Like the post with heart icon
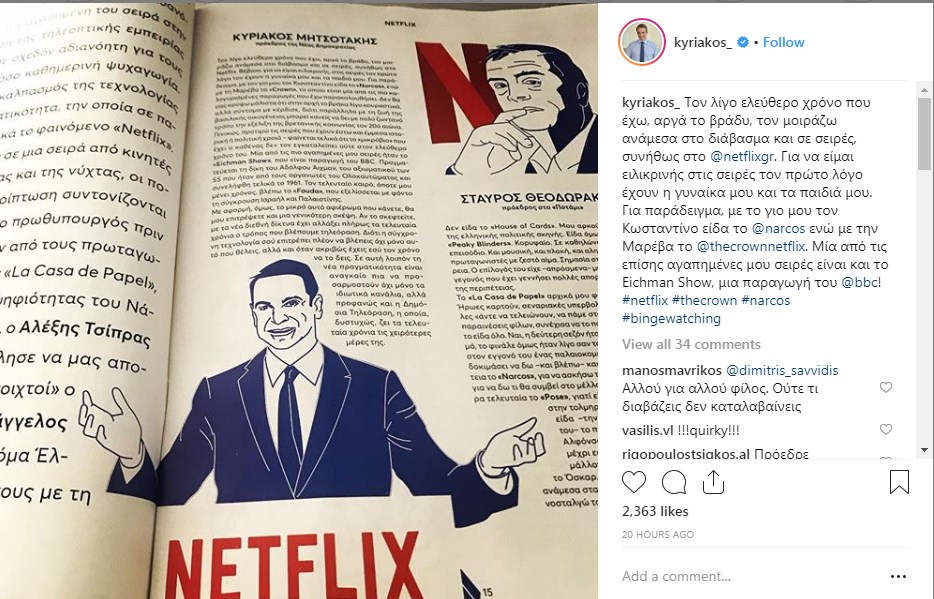 (634, 482)
